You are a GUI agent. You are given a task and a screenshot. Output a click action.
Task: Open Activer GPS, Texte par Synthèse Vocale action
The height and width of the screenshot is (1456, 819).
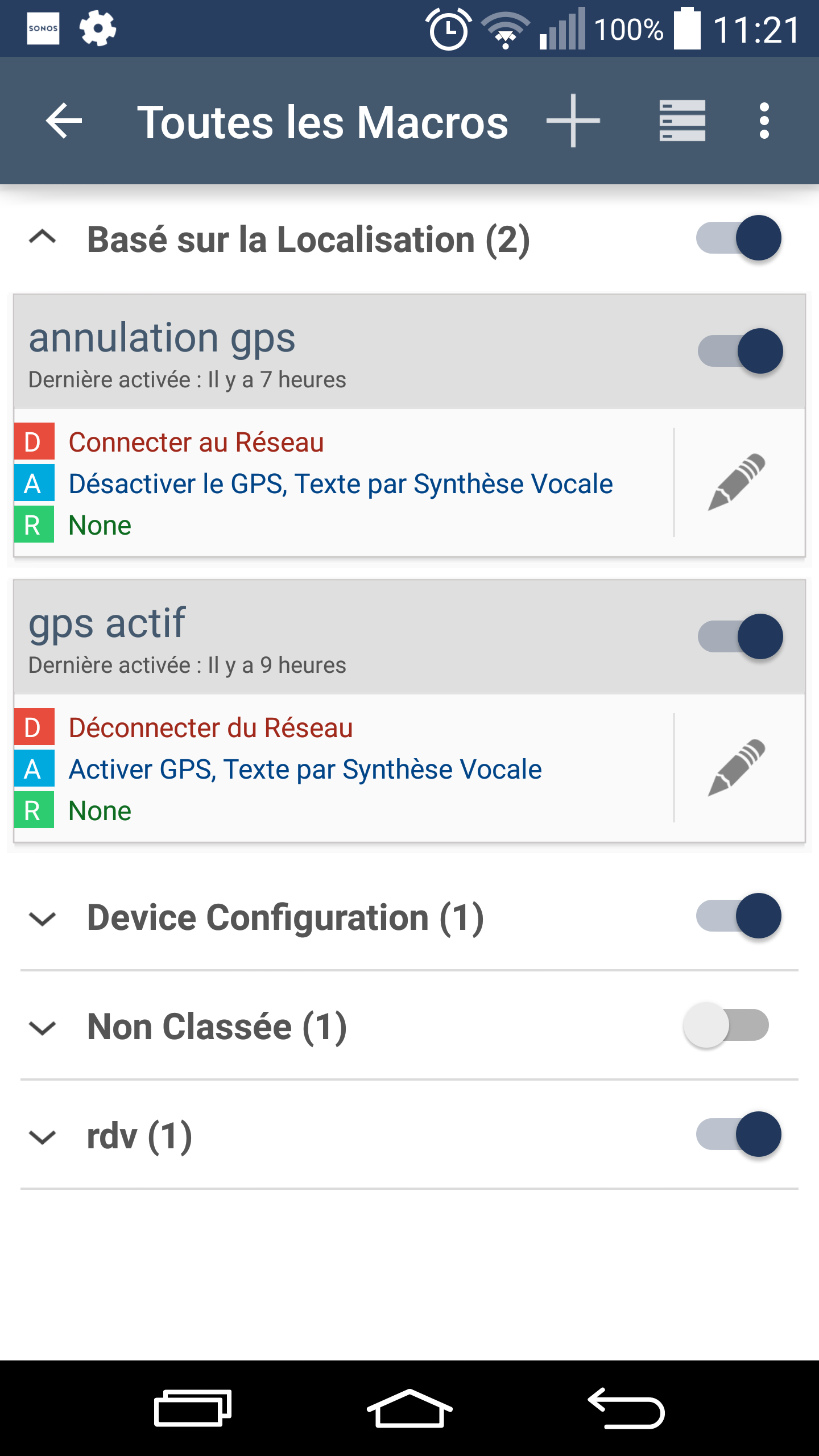(305, 769)
